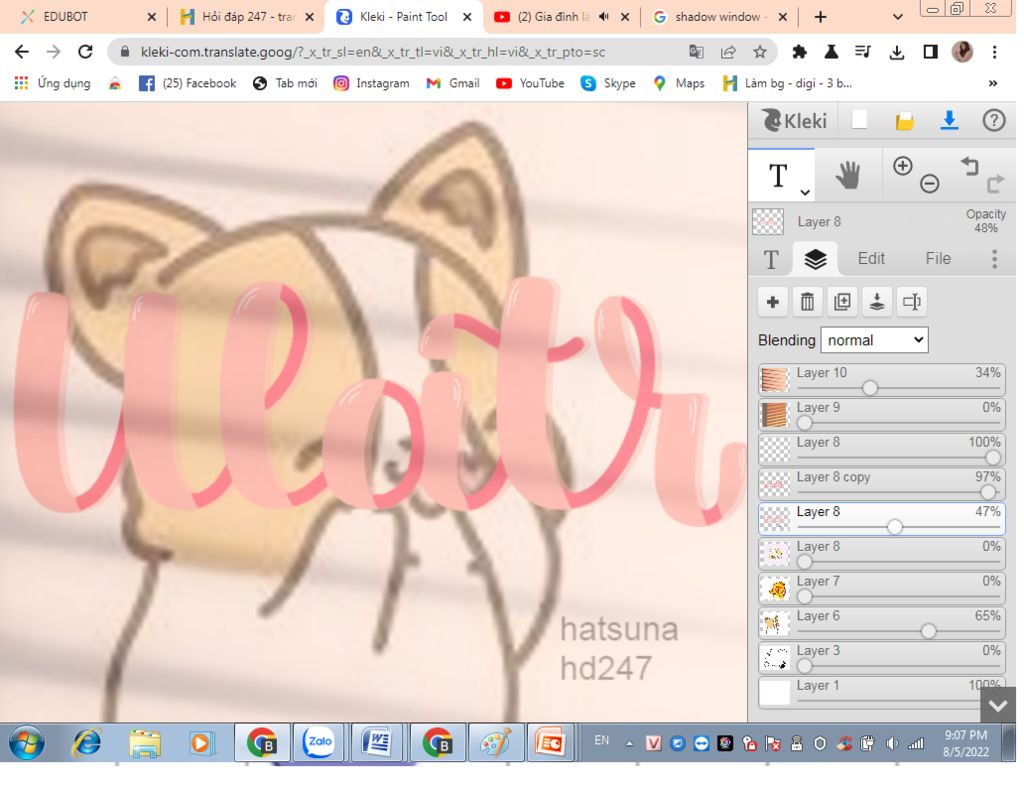Open the Blending mode dropdown
This screenshot has width=1024, height=790.
[x=874, y=340]
